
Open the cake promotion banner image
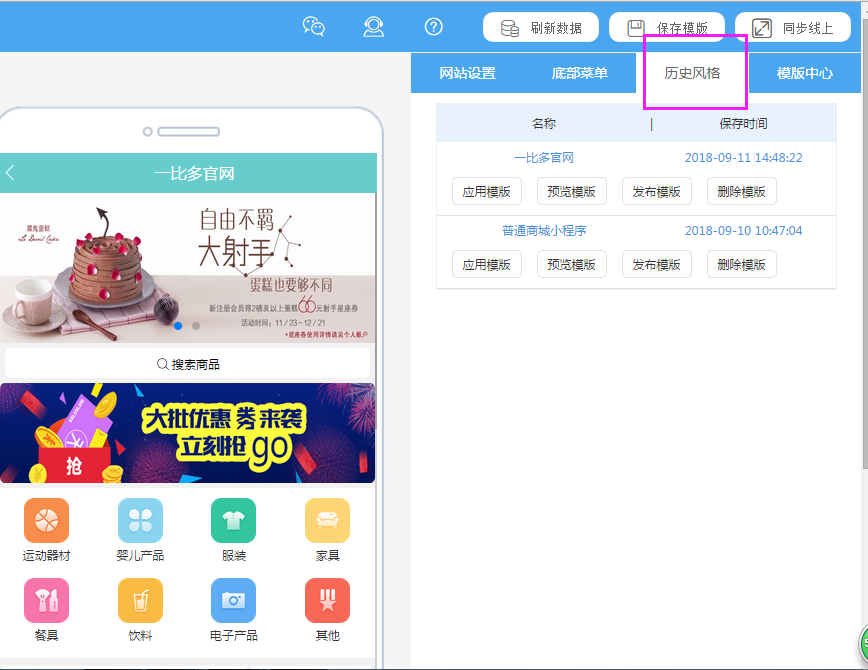pos(188,268)
